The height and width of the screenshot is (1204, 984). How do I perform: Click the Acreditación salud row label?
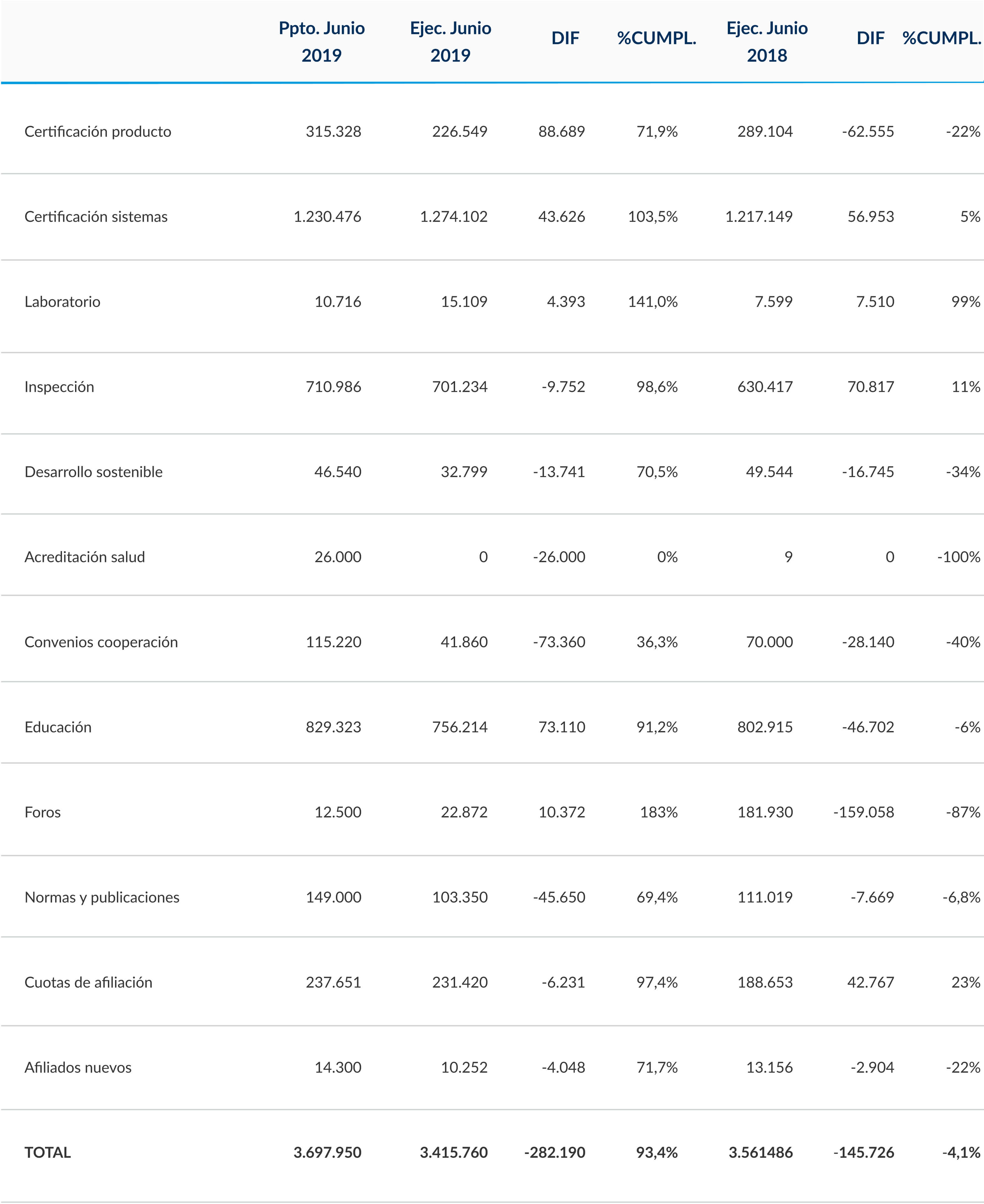tap(84, 557)
